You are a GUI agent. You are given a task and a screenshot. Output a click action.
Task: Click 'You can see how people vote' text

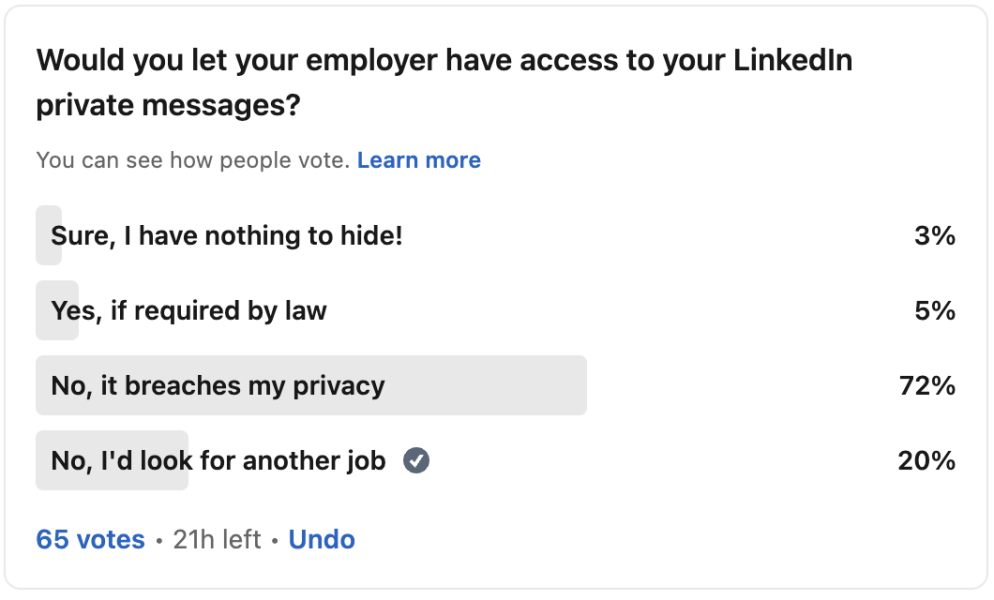coord(193,160)
